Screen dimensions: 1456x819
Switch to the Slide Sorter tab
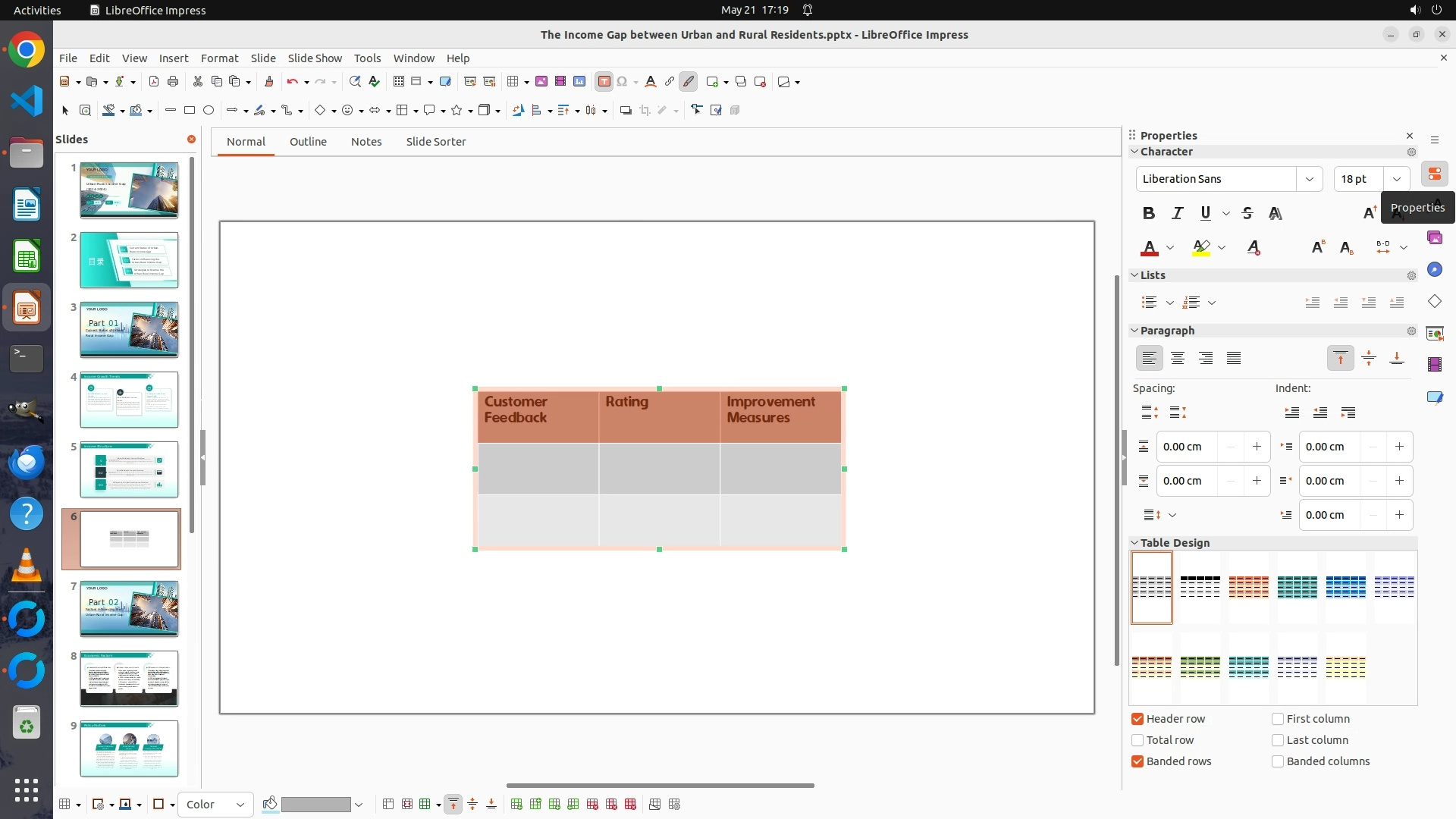pos(435,142)
